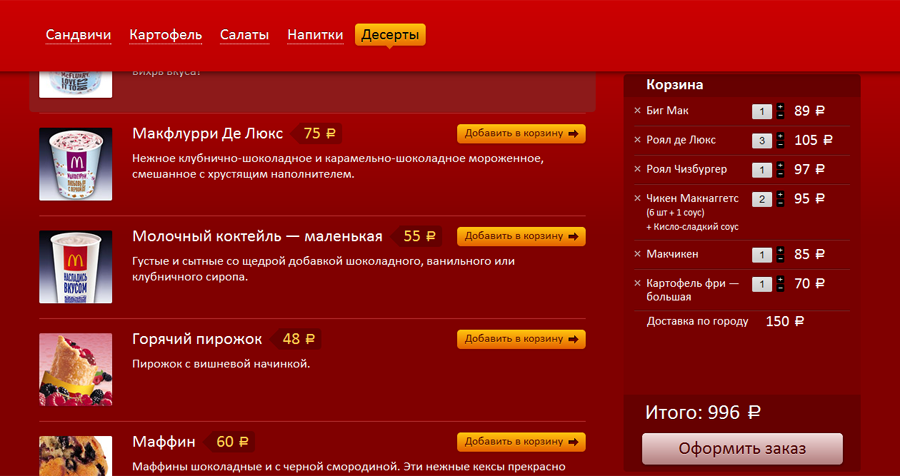Click the 75 ₽ price tag
The height and width of the screenshot is (476, 900).
pyautogui.click(x=317, y=134)
